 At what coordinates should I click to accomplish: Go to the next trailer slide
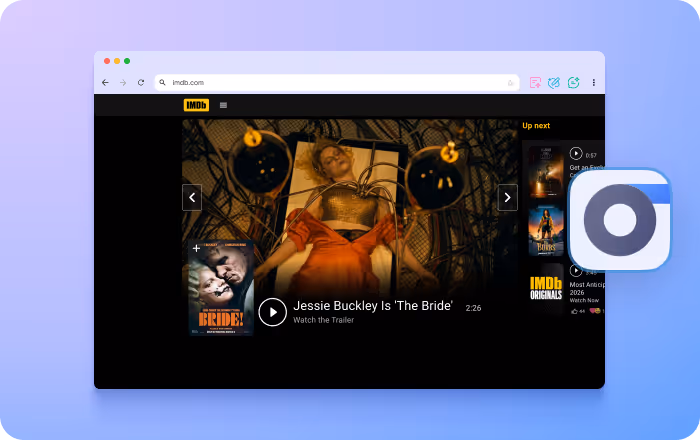coord(508,197)
